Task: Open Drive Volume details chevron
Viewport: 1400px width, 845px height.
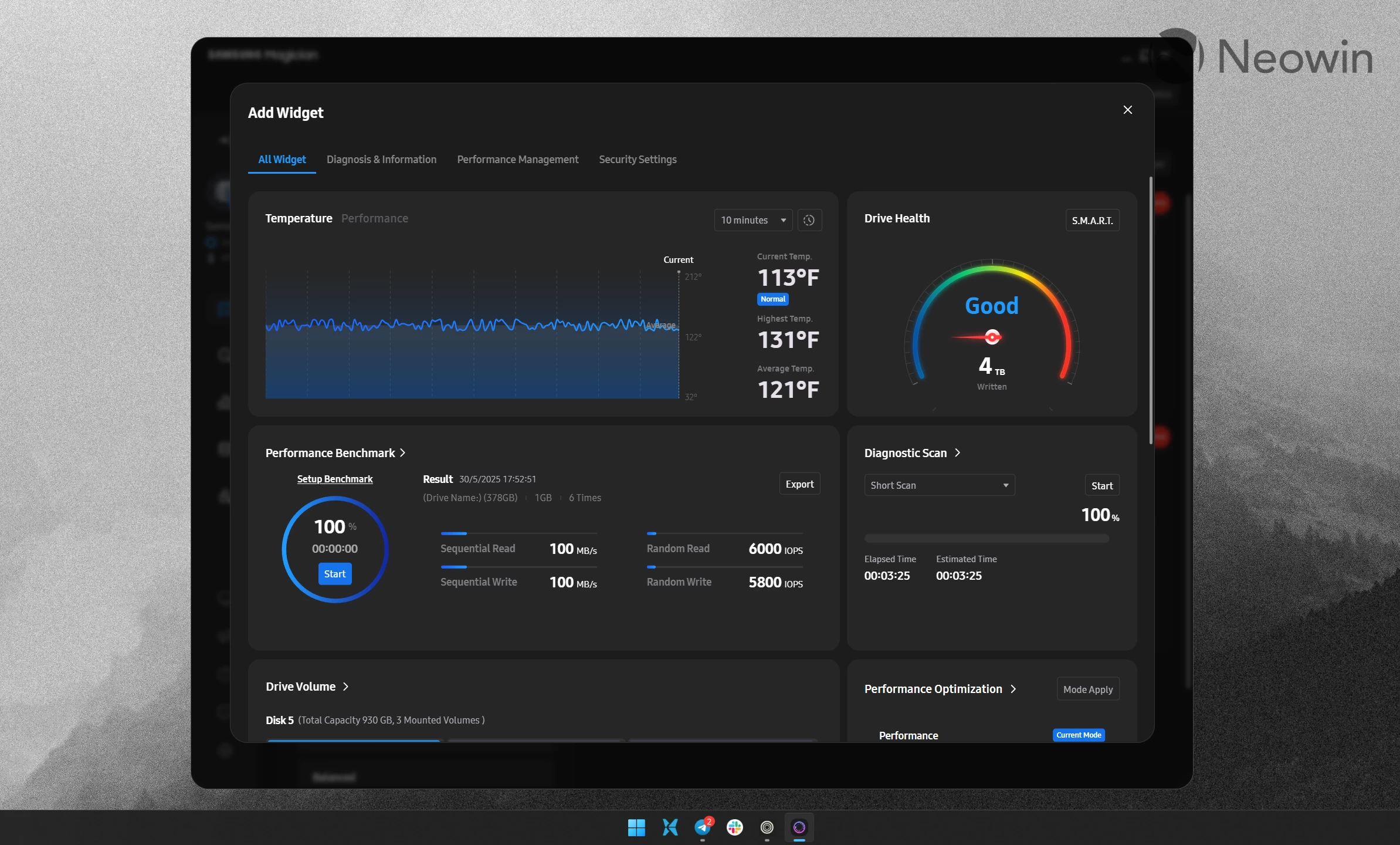Action: (346, 687)
